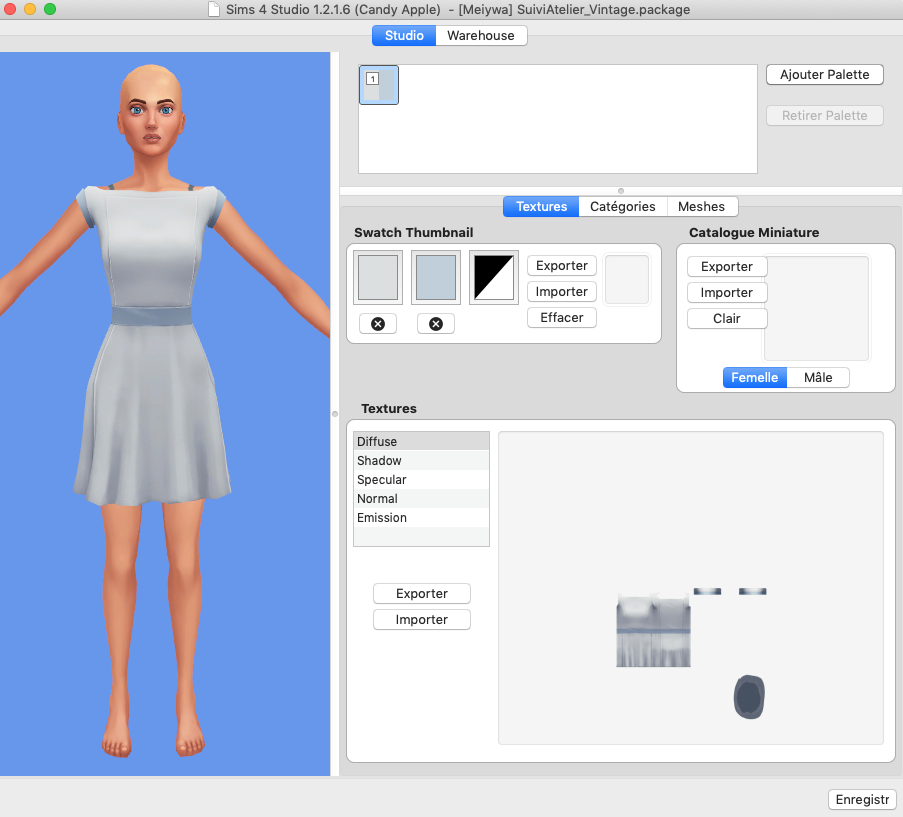Switch to Mâle gender option
This screenshot has height=817, width=903.
click(x=818, y=377)
